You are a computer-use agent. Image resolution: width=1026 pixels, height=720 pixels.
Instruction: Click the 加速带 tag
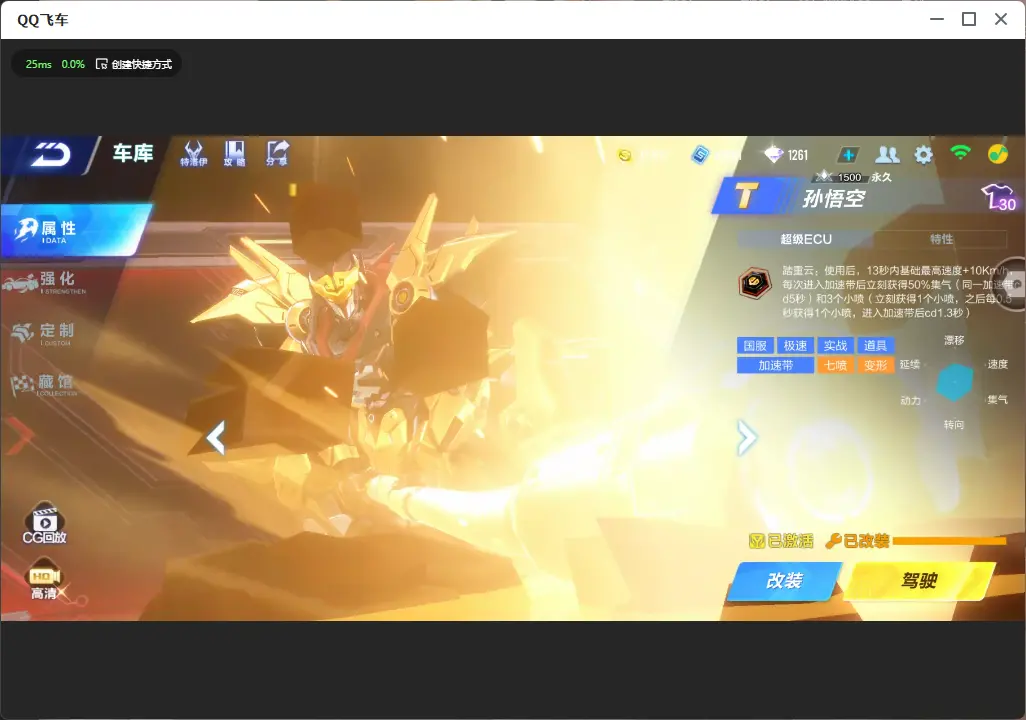(775, 365)
